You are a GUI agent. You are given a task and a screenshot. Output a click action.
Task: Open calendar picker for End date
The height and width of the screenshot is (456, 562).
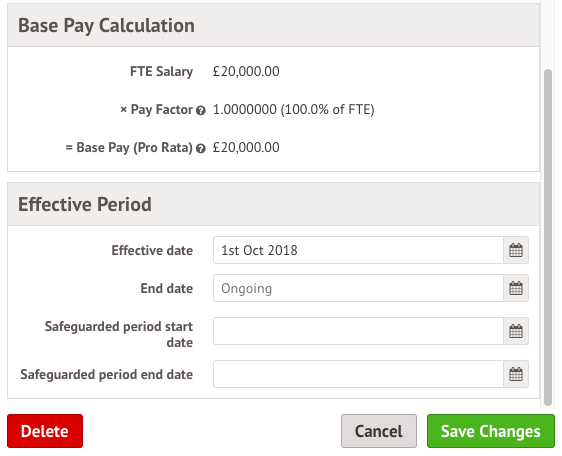(x=516, y=288)
